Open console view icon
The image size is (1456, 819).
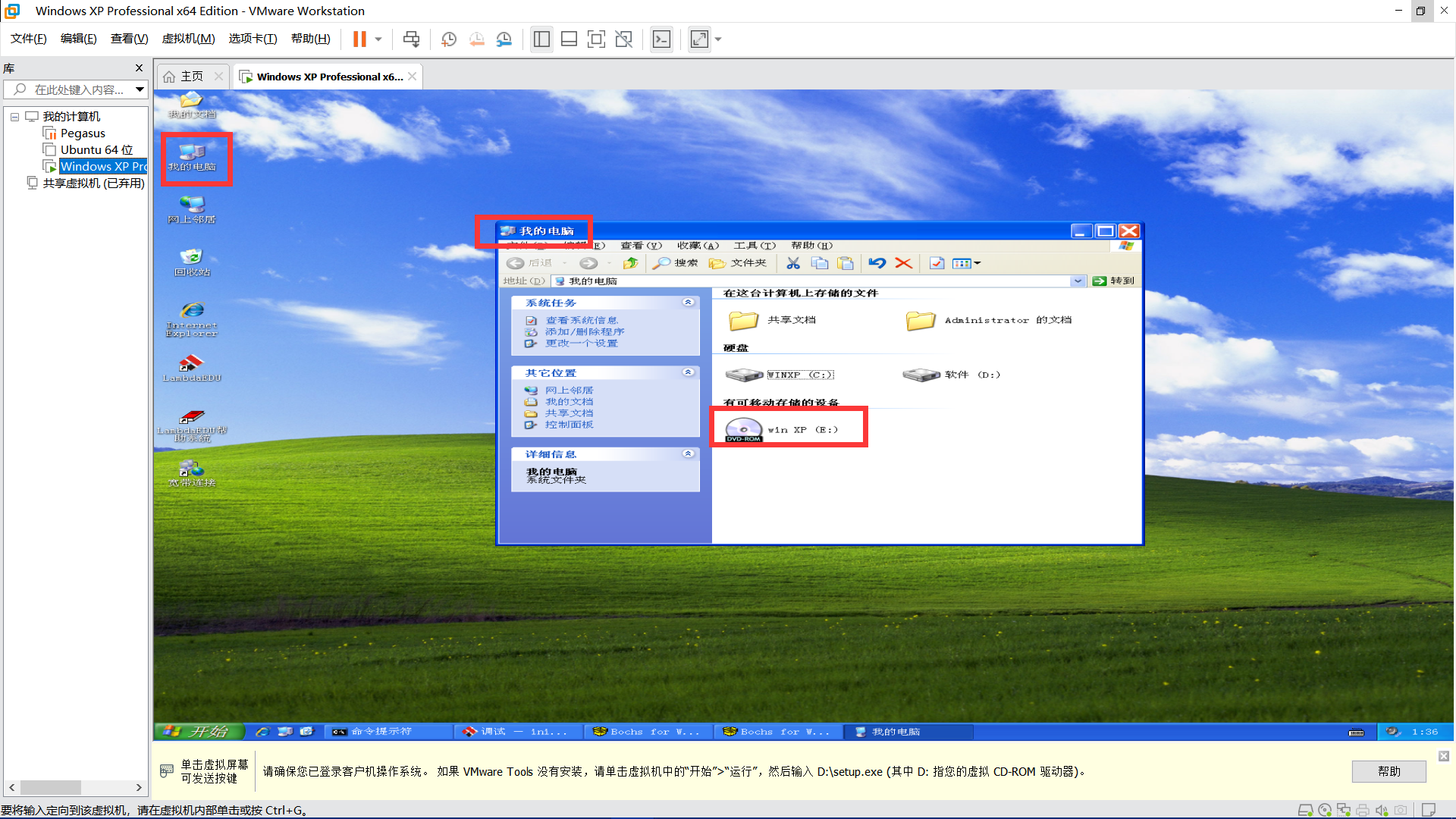click(x=661, y=39)
